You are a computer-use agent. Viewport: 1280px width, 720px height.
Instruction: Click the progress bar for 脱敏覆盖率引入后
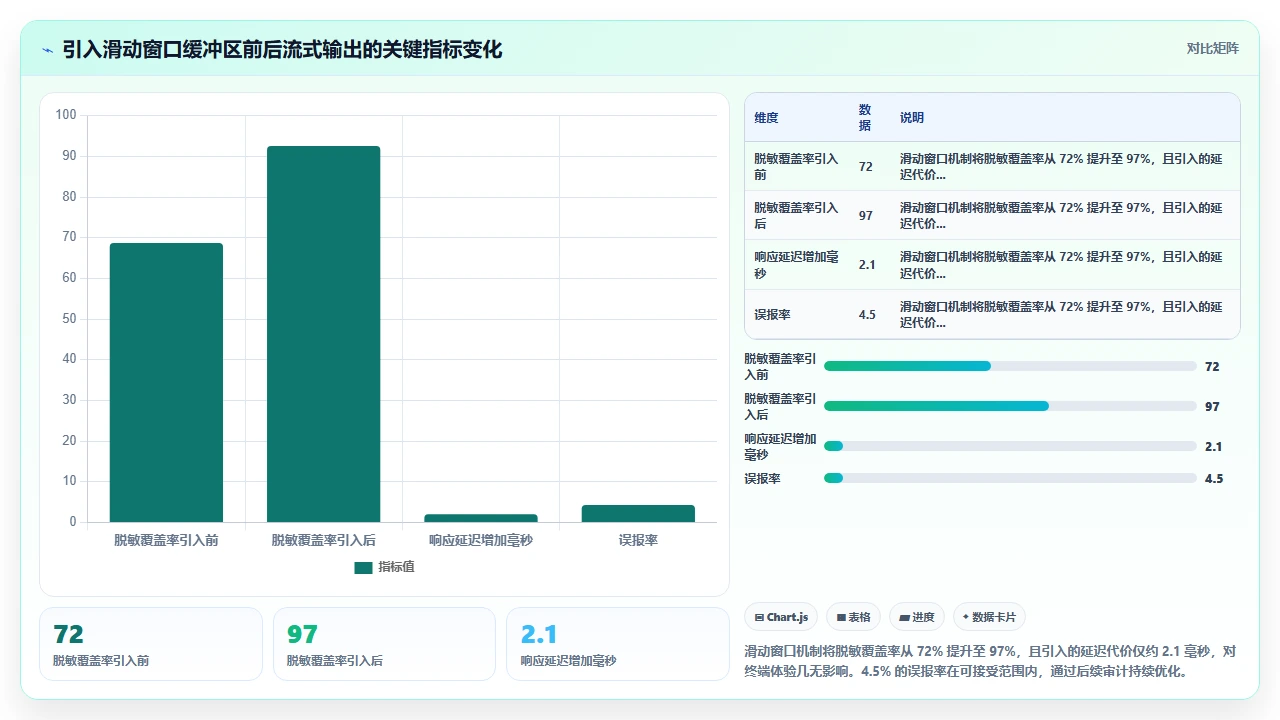pyautogui.click(x=1010, y=406)
